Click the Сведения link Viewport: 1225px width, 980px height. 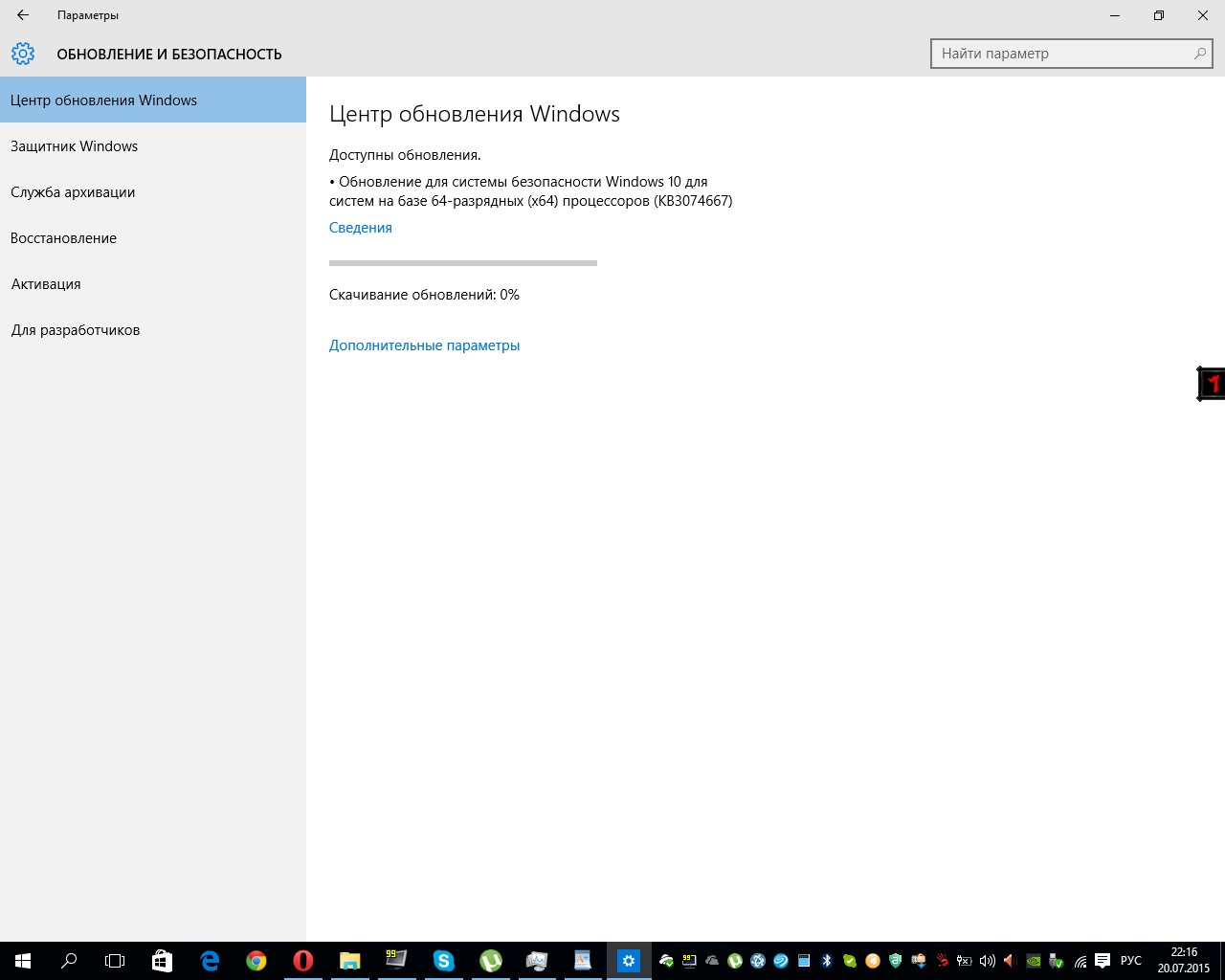tap(361, 228)
